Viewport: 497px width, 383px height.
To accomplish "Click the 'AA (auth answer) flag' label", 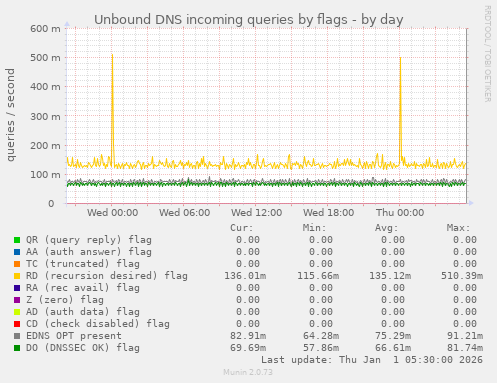I will (x=89, y=252).
